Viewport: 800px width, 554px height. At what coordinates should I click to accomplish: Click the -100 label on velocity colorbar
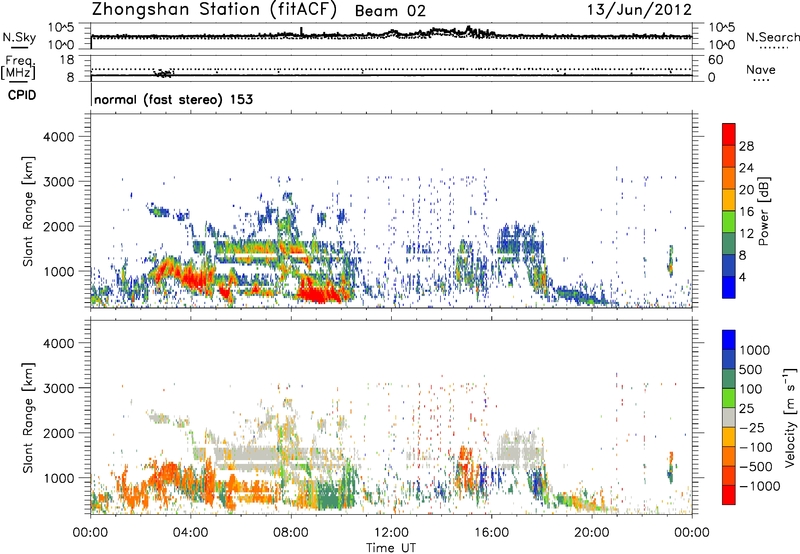[x=755, y=447]
